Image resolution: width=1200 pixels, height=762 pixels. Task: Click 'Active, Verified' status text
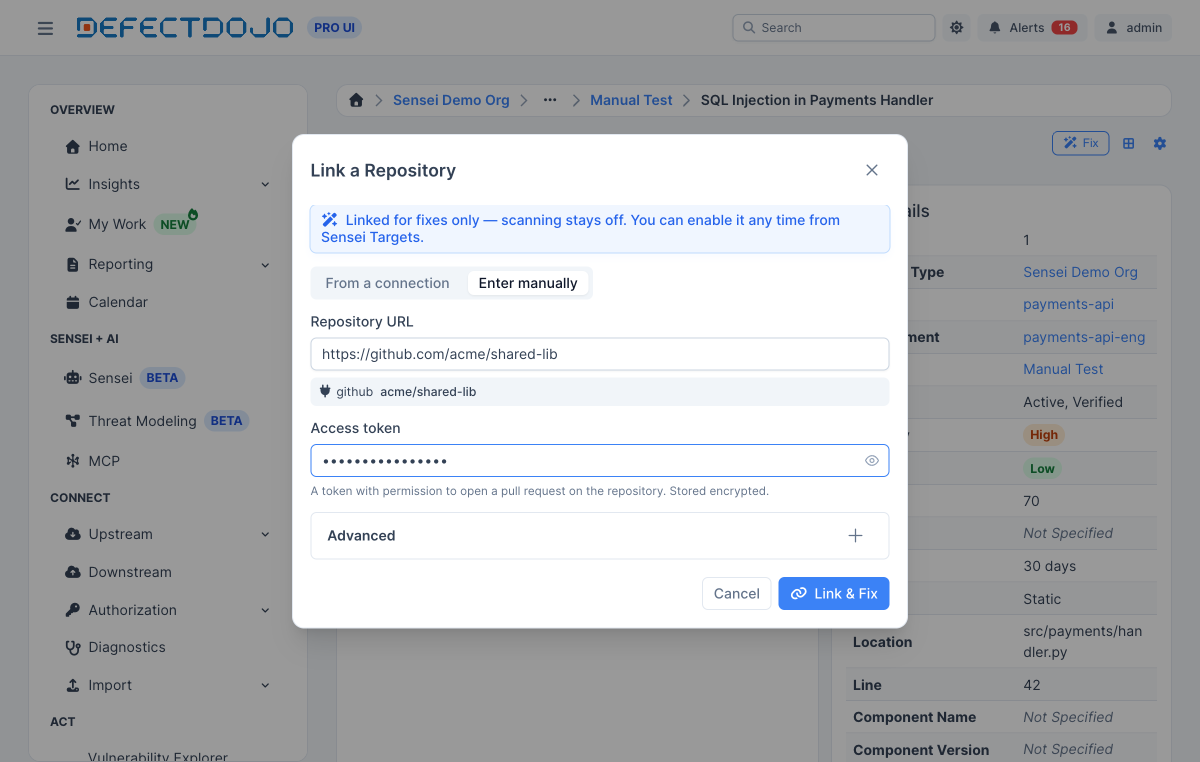(x=1073, y=402)
